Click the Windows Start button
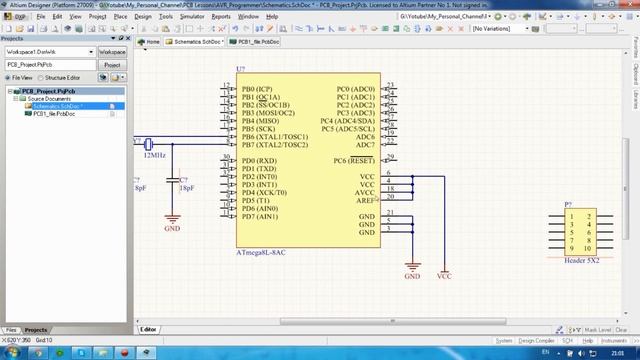This screenshot has height=360, width=640. click(x=12, y=352)
